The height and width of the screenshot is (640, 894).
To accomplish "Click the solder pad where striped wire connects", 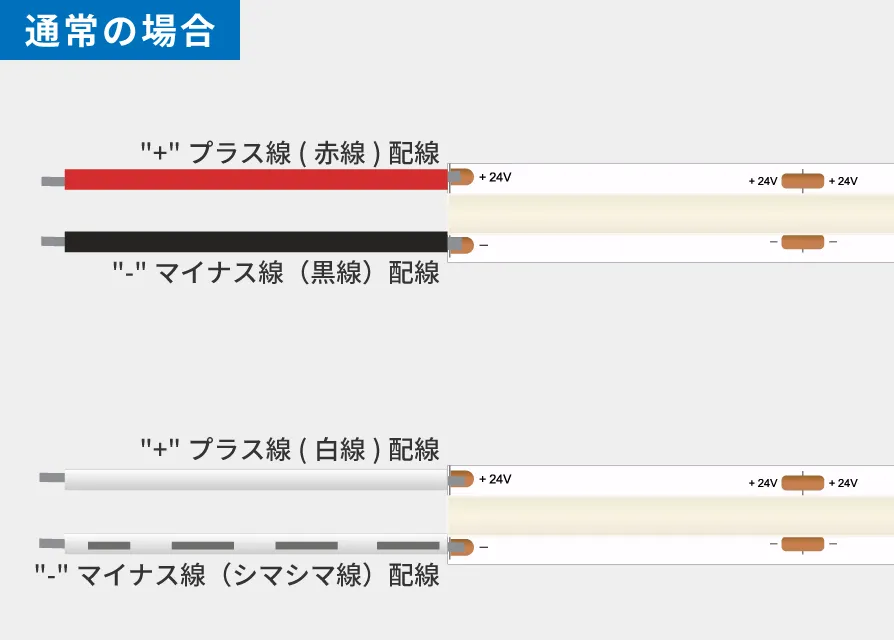I will 461,546.
